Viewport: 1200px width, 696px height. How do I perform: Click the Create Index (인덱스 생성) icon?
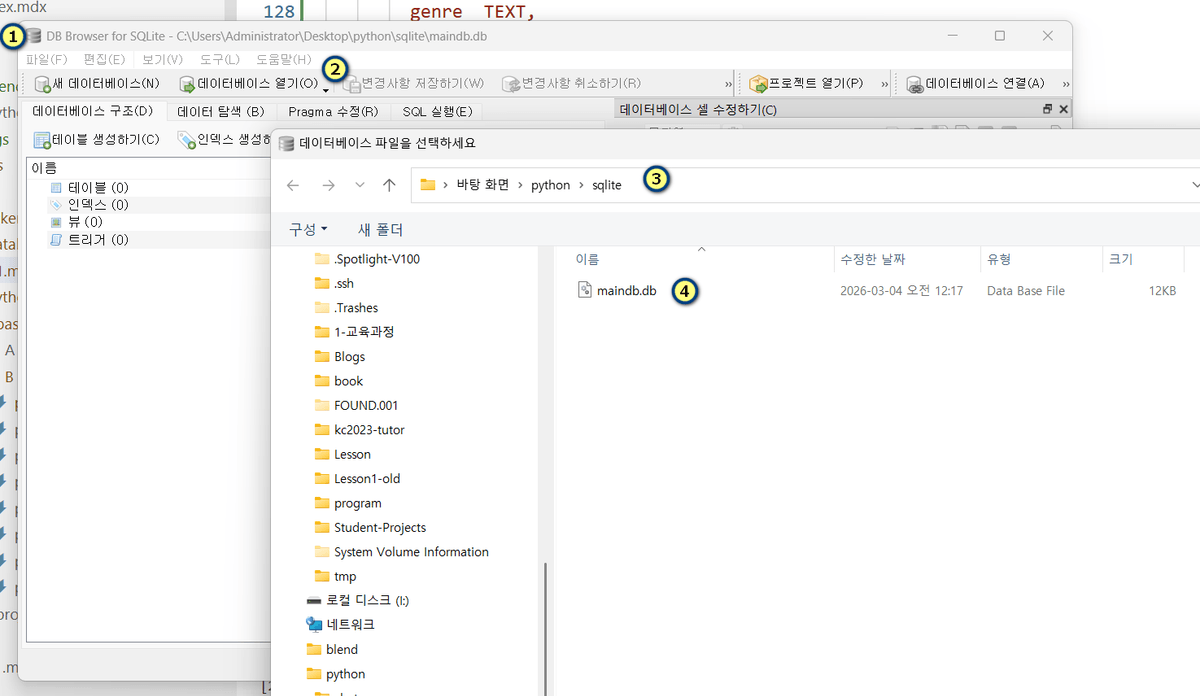point(187,140)
